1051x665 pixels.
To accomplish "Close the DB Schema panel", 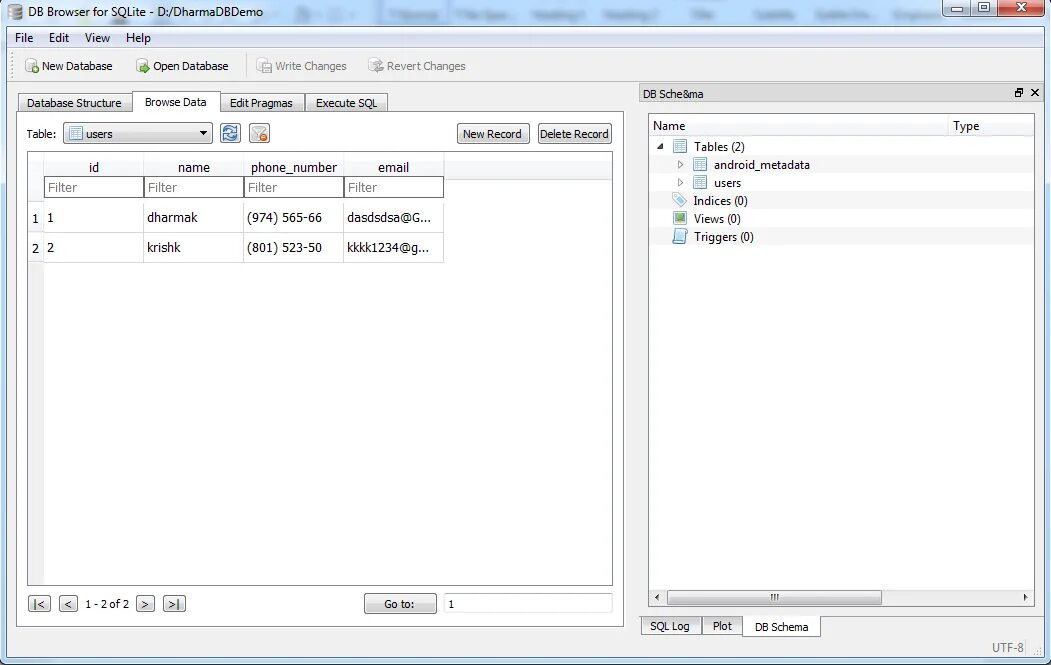I will pyautogui.click(x=1035, y=93).
